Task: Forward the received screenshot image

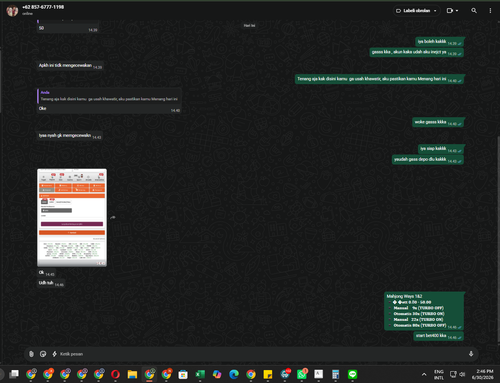Action: [x=113, y=217]
